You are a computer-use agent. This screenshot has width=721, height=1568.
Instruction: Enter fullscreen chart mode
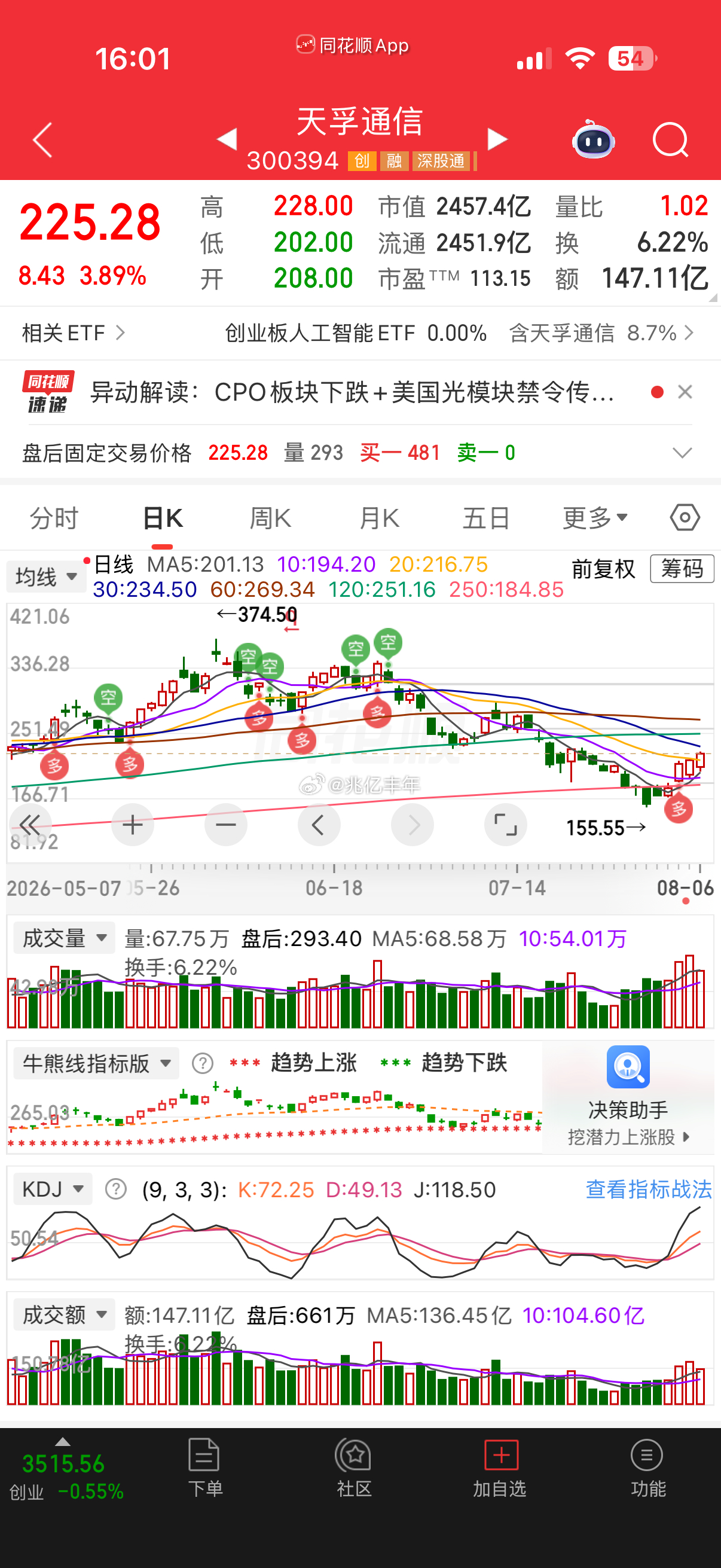[506, 825]
